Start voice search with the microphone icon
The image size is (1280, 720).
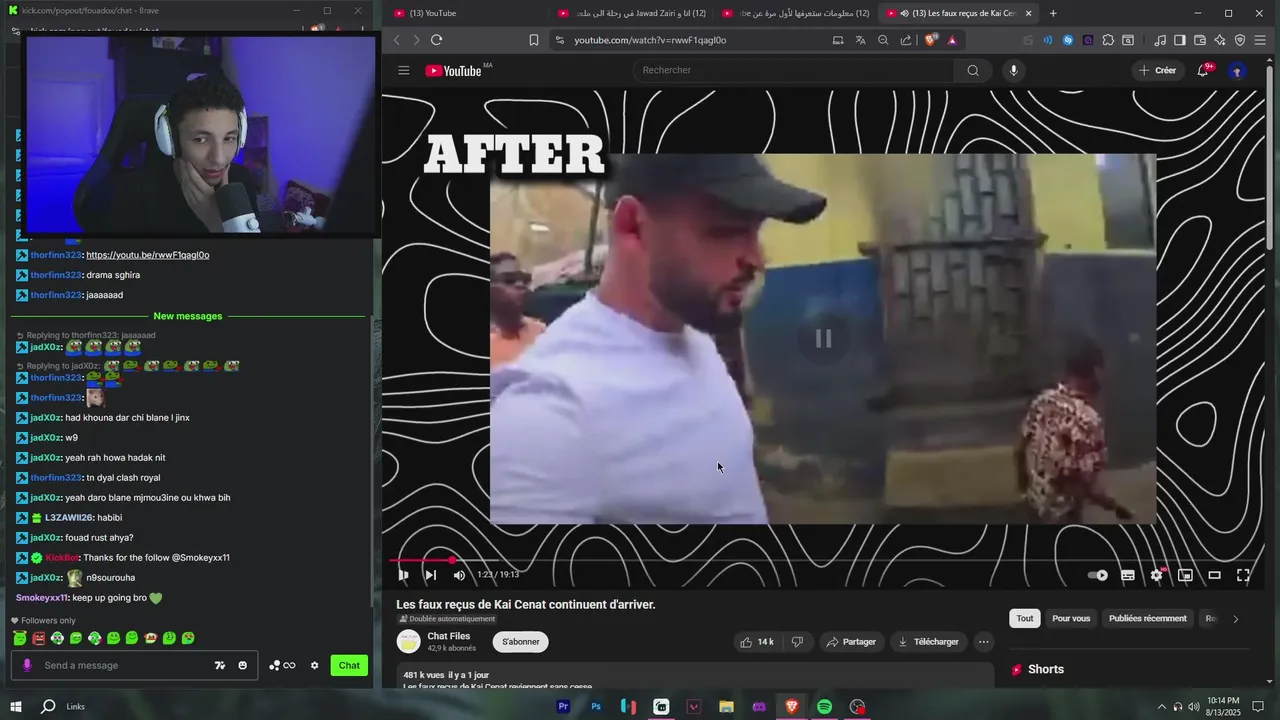[x=1014, y=70]
